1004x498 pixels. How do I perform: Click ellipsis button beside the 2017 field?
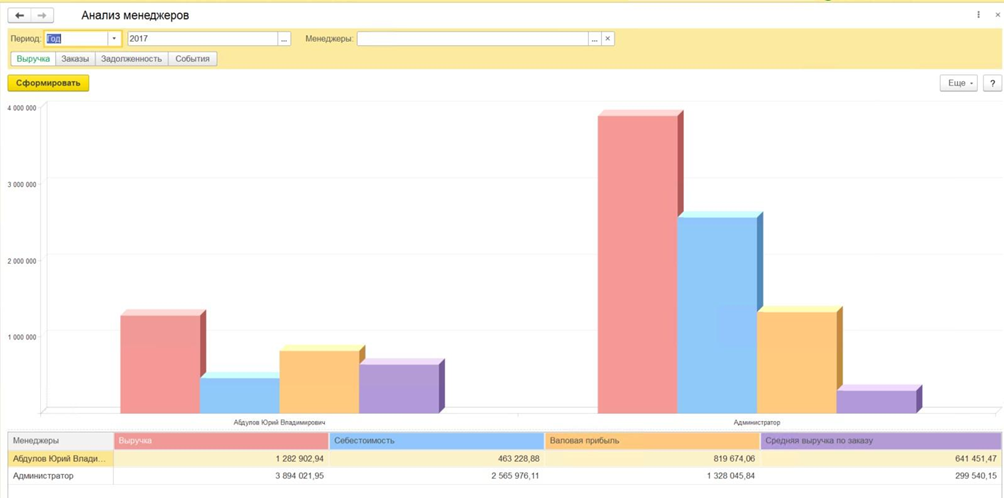click(x=285, y=39)
